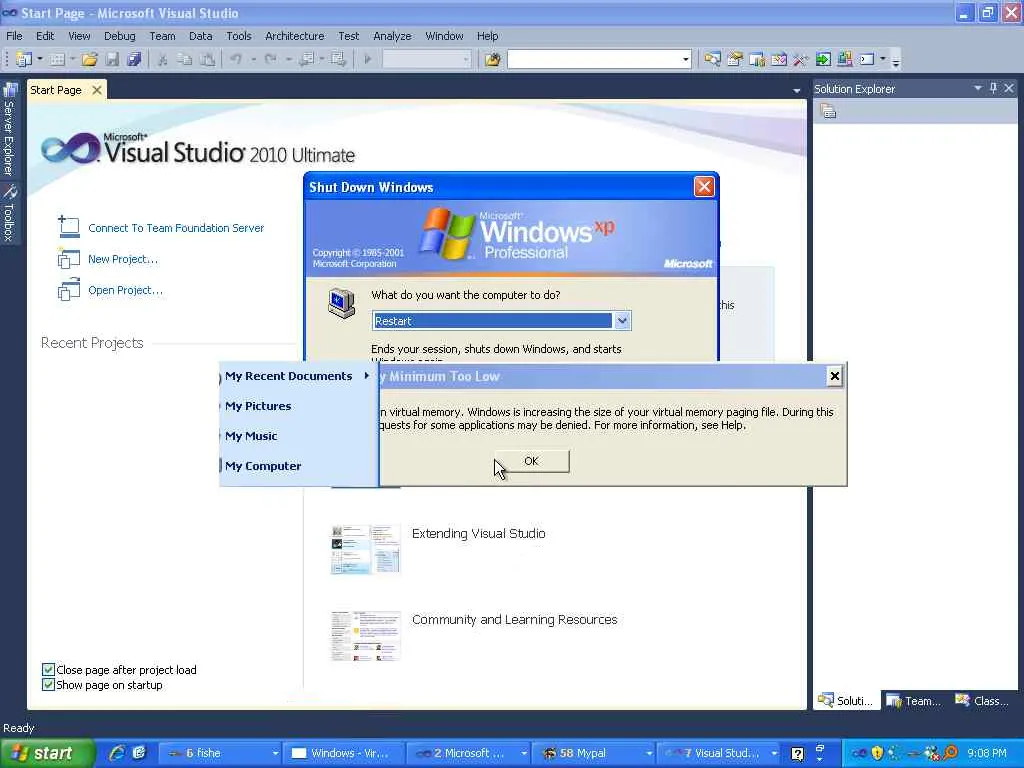The height and width of the screenshot is (768, 1024).
Task: Click the New Project toolbar icon
Action: (24, 59)
